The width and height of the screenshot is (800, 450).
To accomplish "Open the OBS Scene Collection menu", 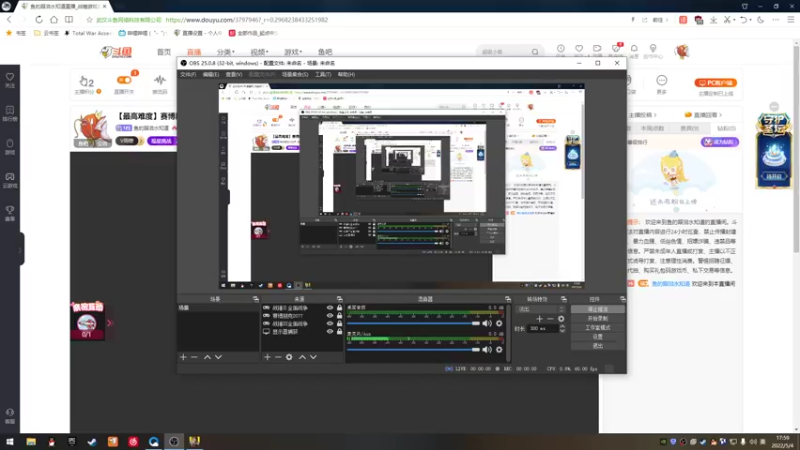I will coord(295,74).
